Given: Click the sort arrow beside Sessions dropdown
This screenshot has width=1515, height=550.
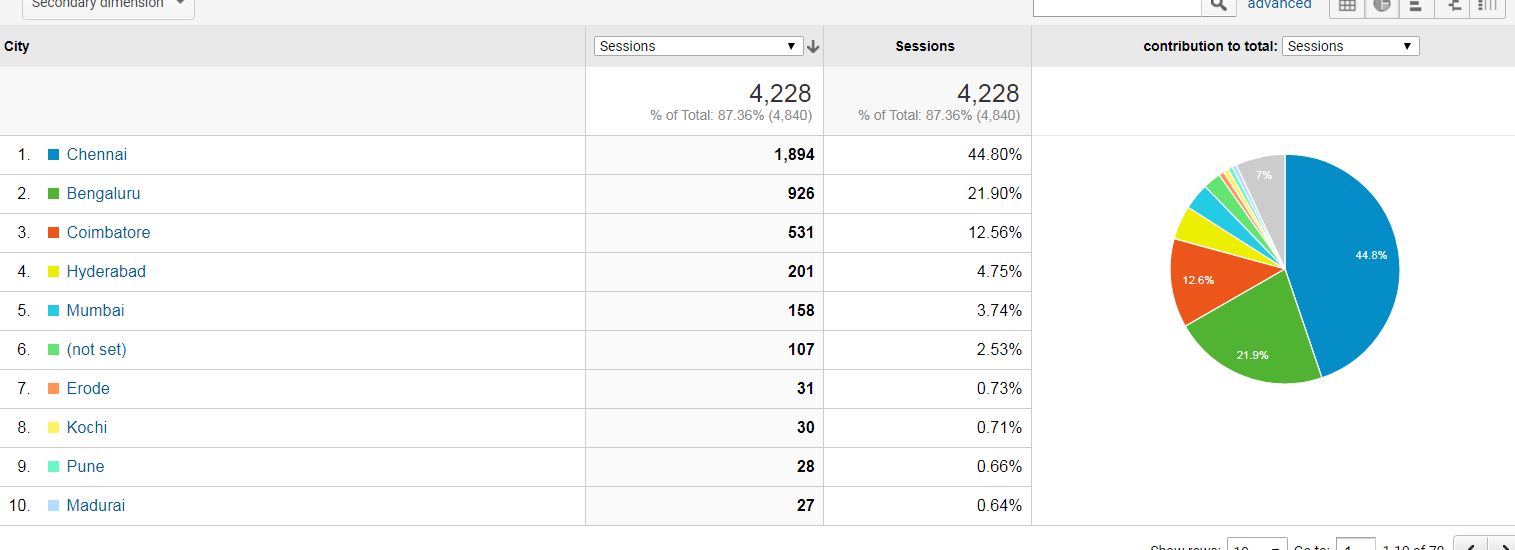Looking at the screenshot, I should click(x=813, y=46).
